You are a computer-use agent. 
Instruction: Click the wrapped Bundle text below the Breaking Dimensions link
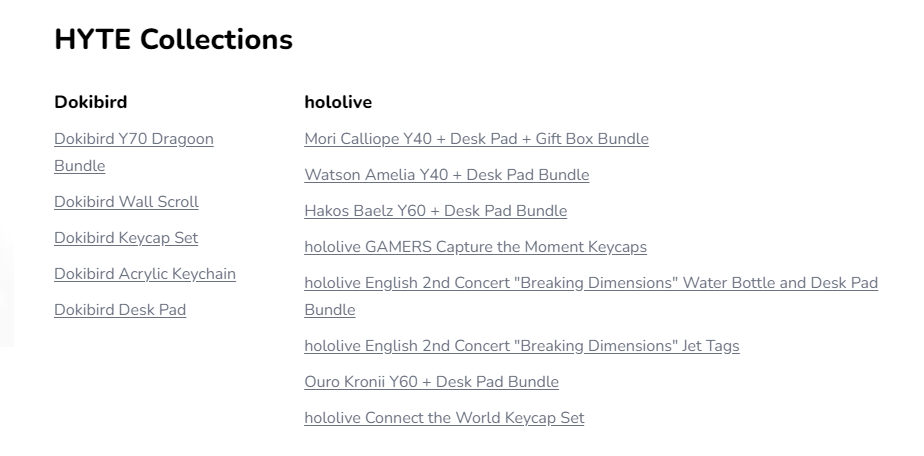click(329, 310)
